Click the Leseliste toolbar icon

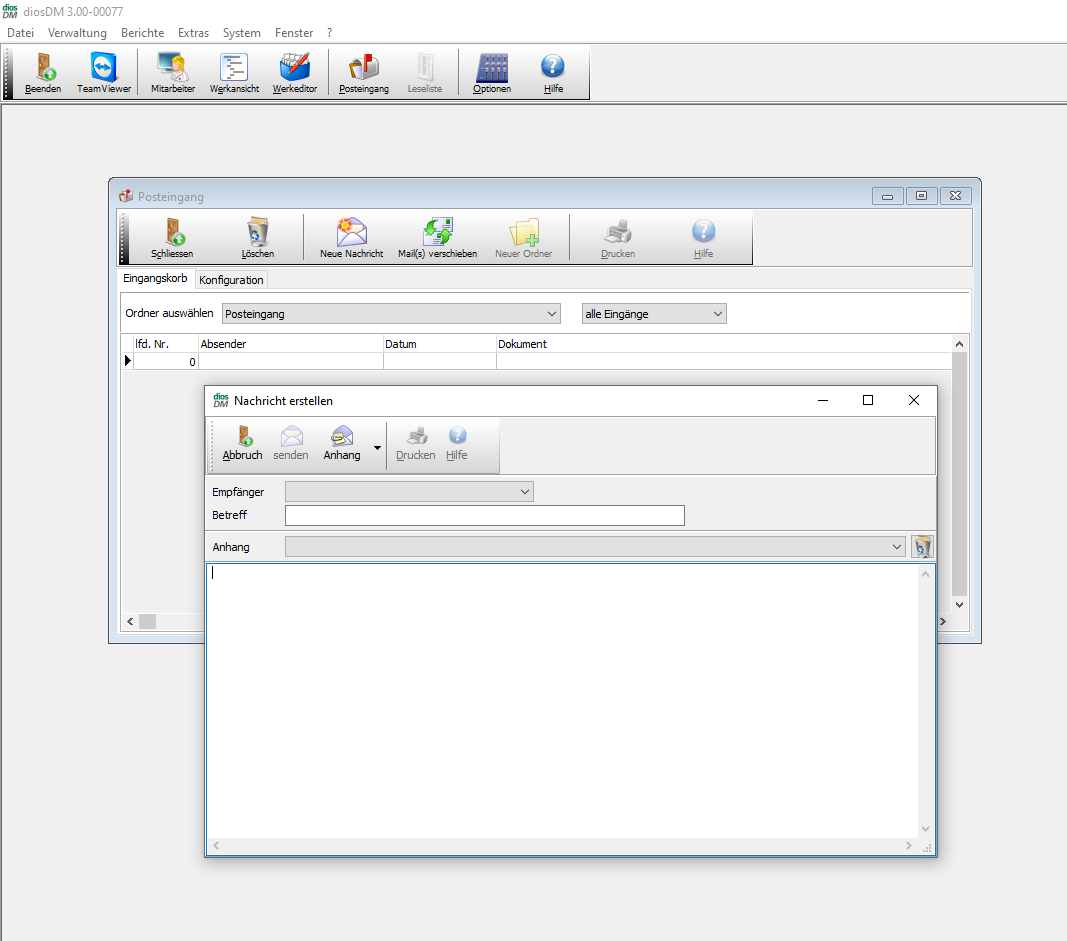425,72
